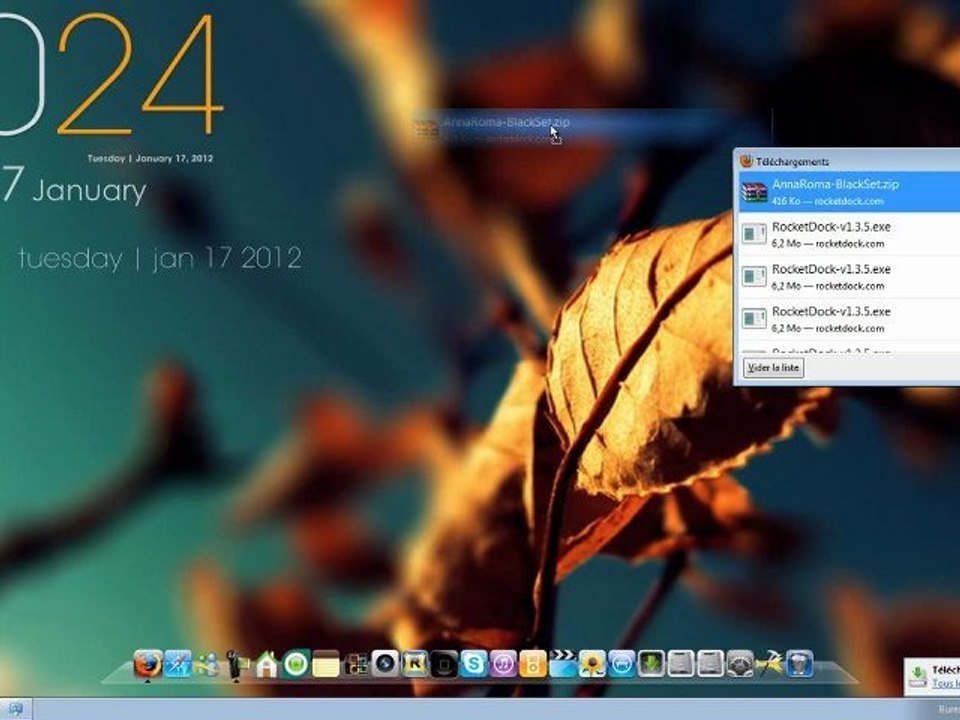Click the 'tuesday | jan 17 2012' widget

pos(160,258)
